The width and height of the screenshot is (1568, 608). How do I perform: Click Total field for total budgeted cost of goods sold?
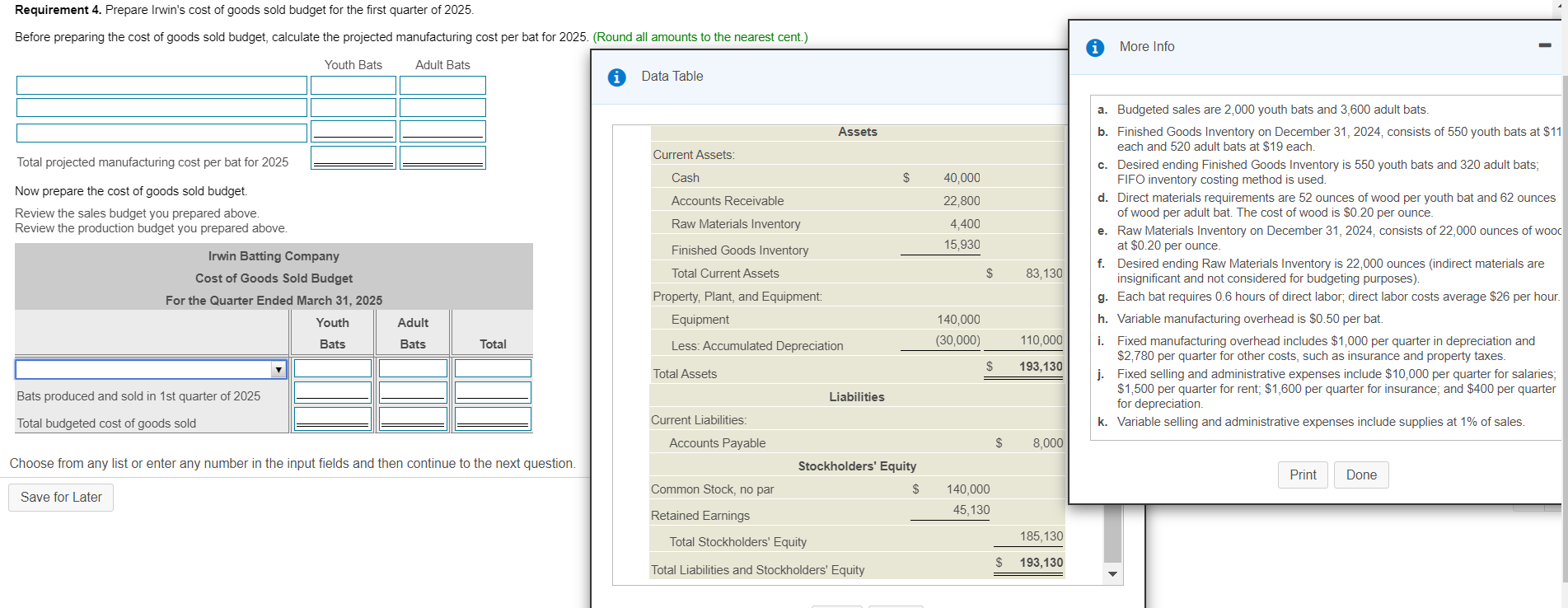click(x=493, y=419)
